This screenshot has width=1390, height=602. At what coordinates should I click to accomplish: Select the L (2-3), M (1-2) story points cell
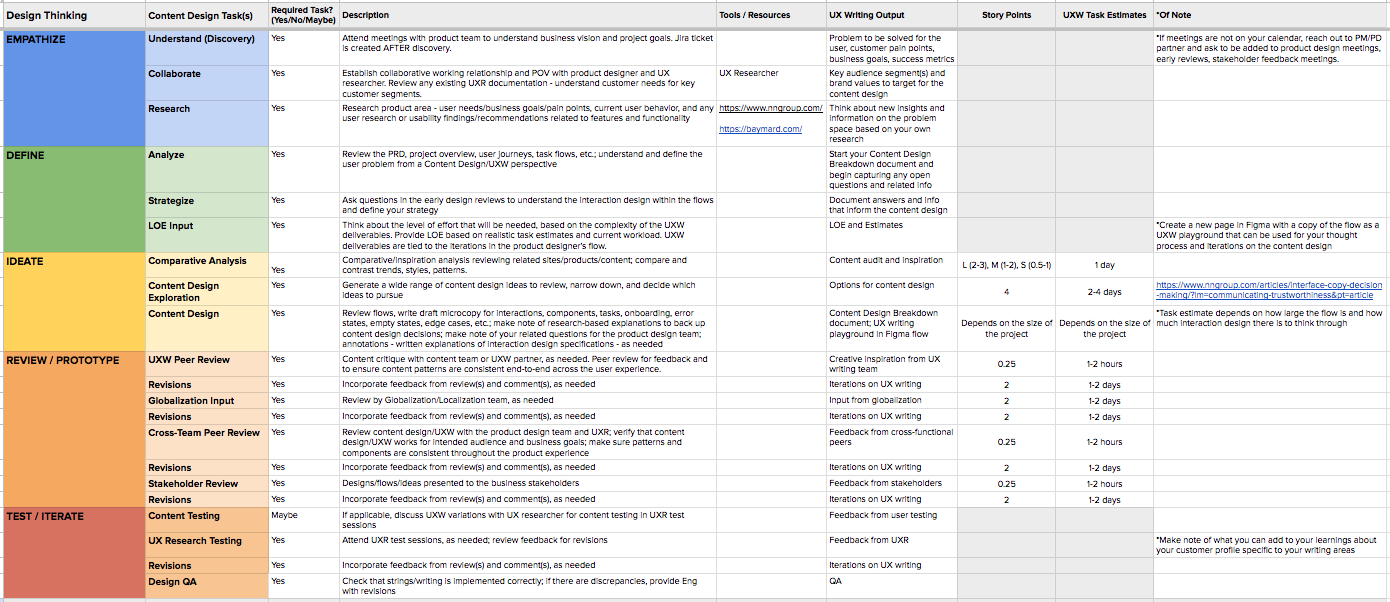pyautogui.click(x=1006, y=265)
